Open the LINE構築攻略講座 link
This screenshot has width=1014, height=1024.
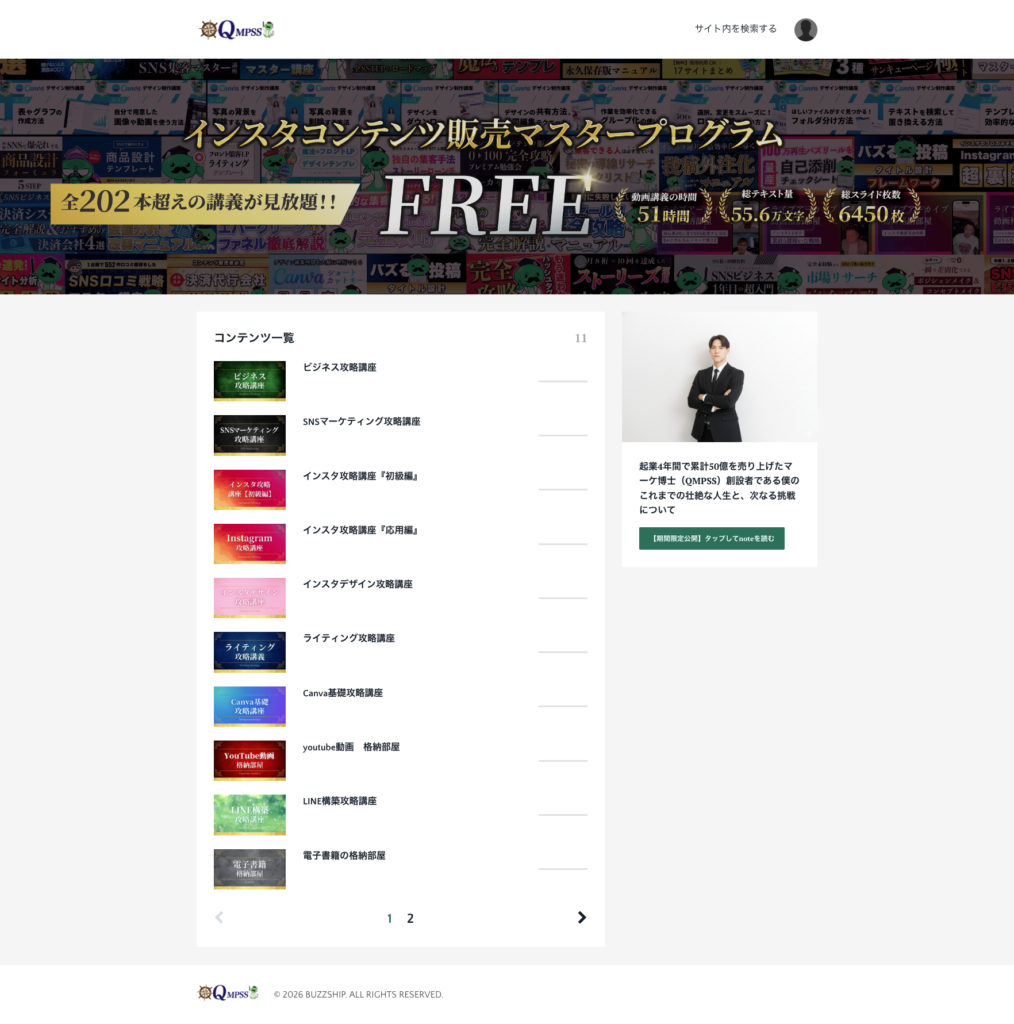tap(340, 801)
